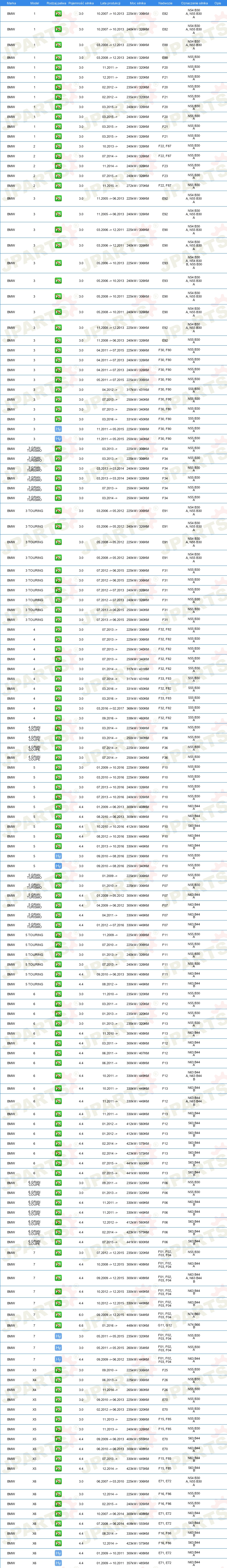This screenshot has height=1568, width=227.
Task: Click the Nadwozie column header
Action: click(165, 3)
